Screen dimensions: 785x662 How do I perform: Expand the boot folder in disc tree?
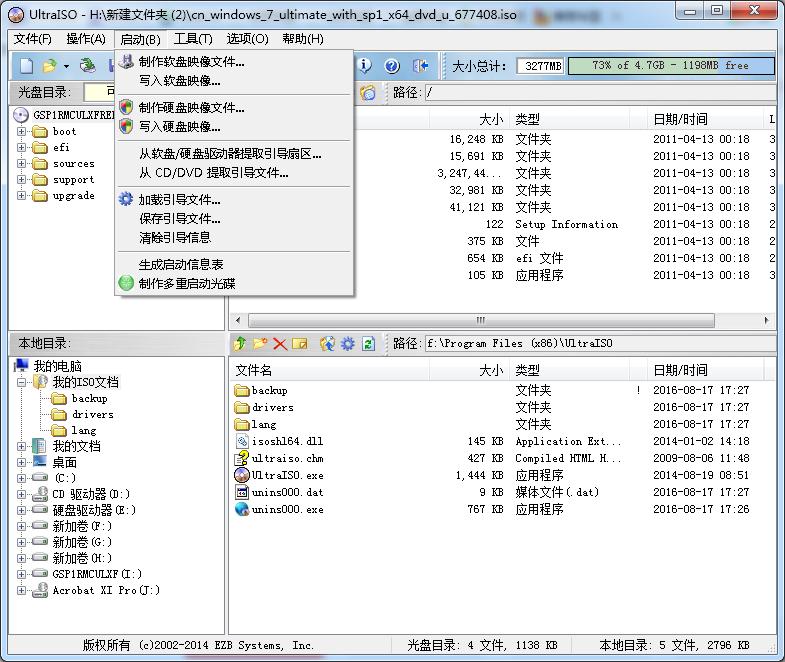click(21, 131)
